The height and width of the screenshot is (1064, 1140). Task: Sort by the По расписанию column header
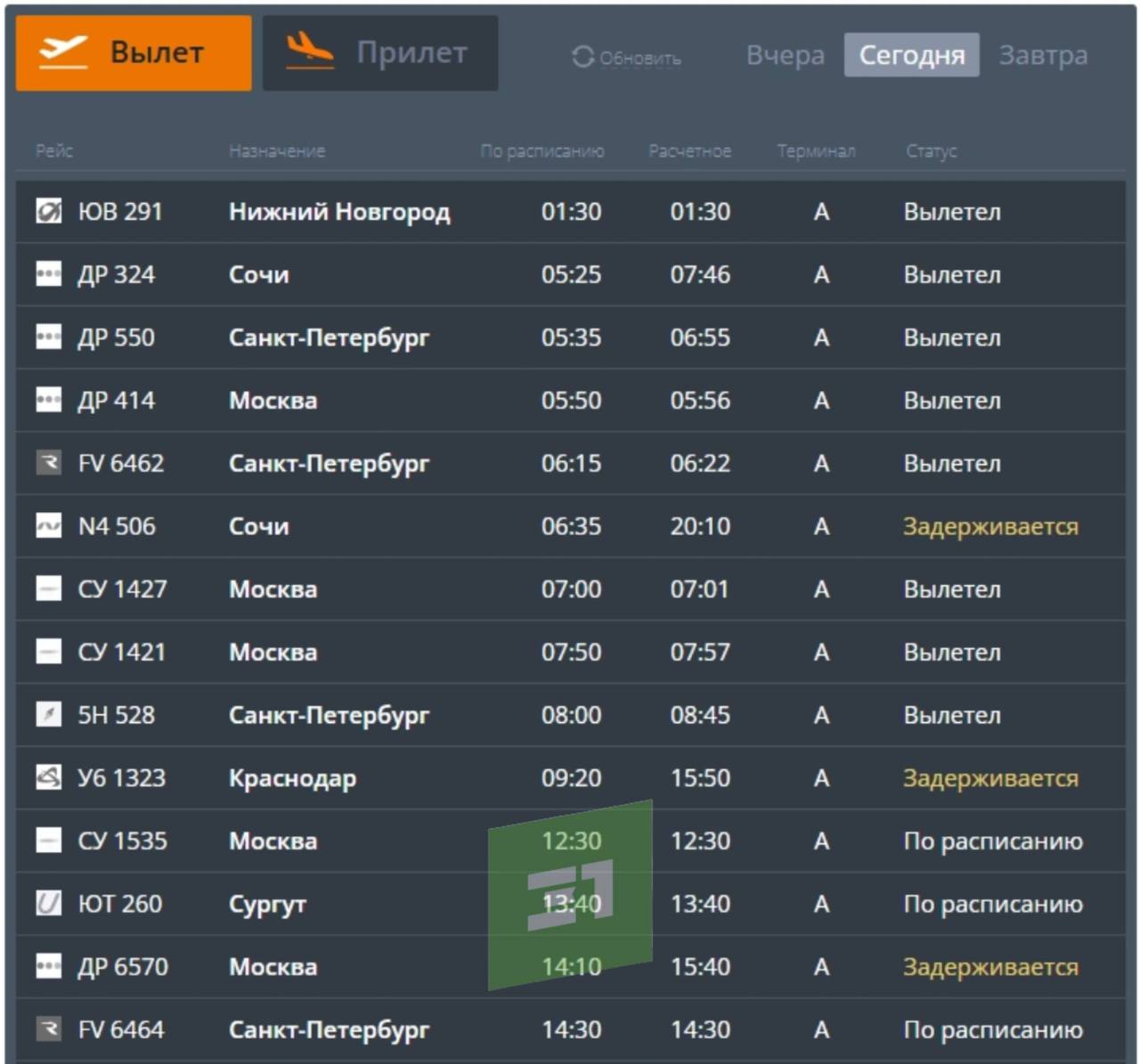541,151
